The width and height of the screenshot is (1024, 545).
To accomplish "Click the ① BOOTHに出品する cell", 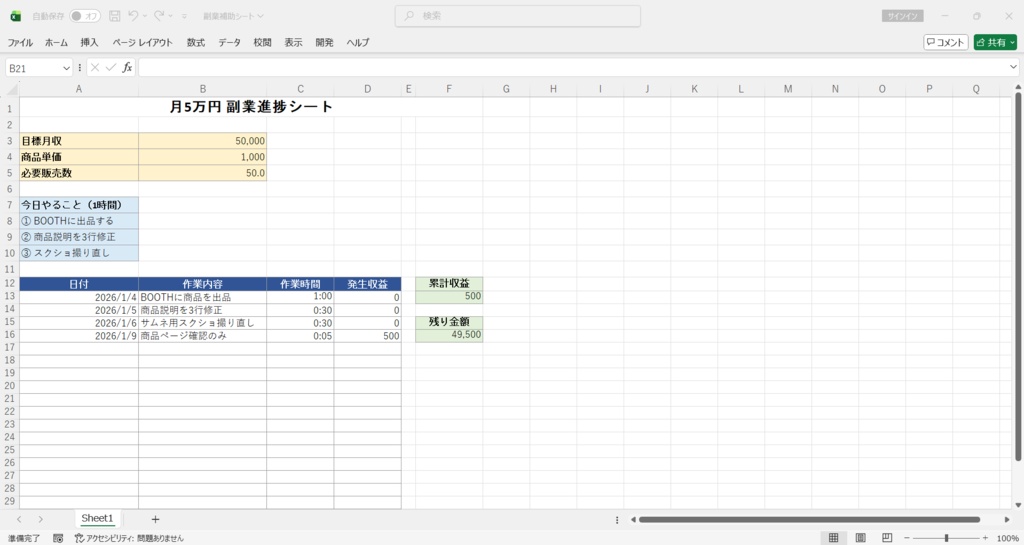I will (79, 221).
